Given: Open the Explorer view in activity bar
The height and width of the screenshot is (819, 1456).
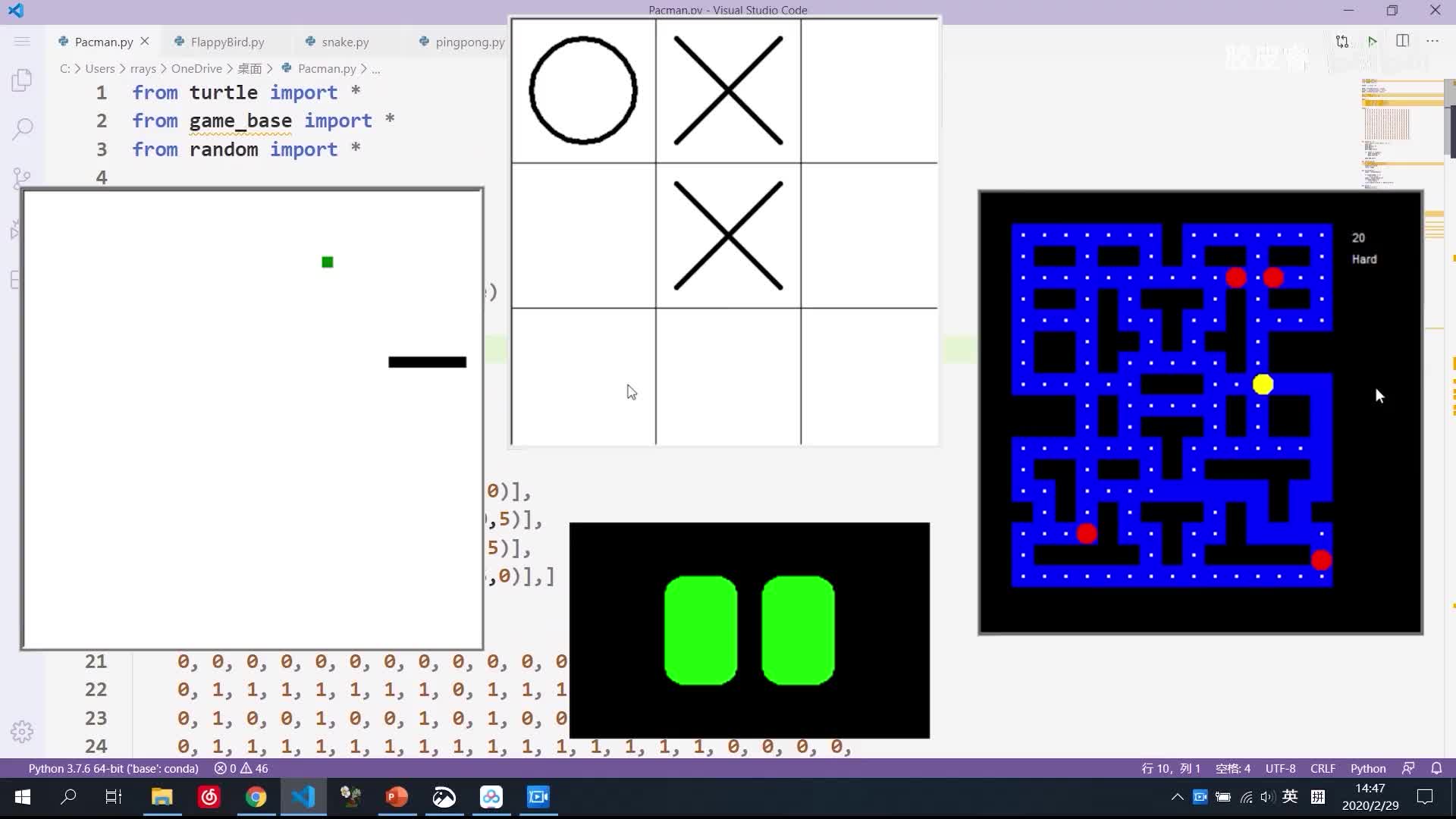Looking at the screenshot, I should pyautogui.click(x=22, y=80).
